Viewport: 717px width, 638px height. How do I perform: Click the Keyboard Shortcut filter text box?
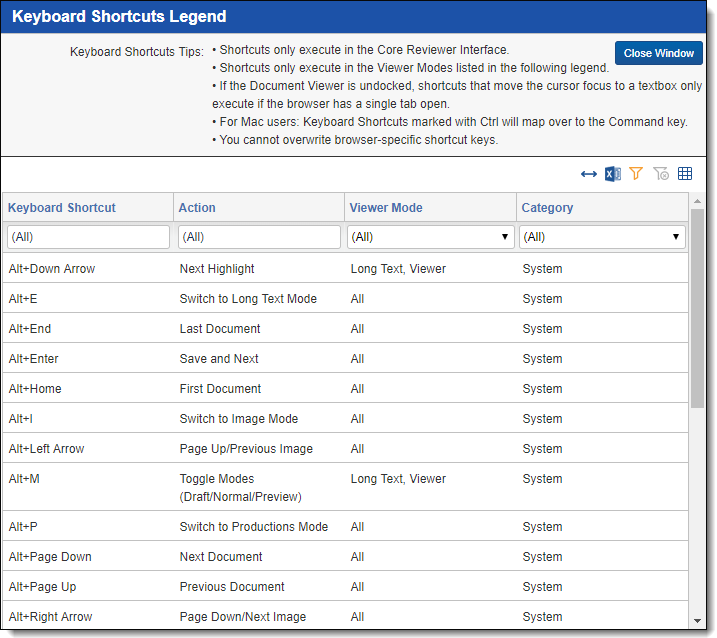tap(88, 237)
